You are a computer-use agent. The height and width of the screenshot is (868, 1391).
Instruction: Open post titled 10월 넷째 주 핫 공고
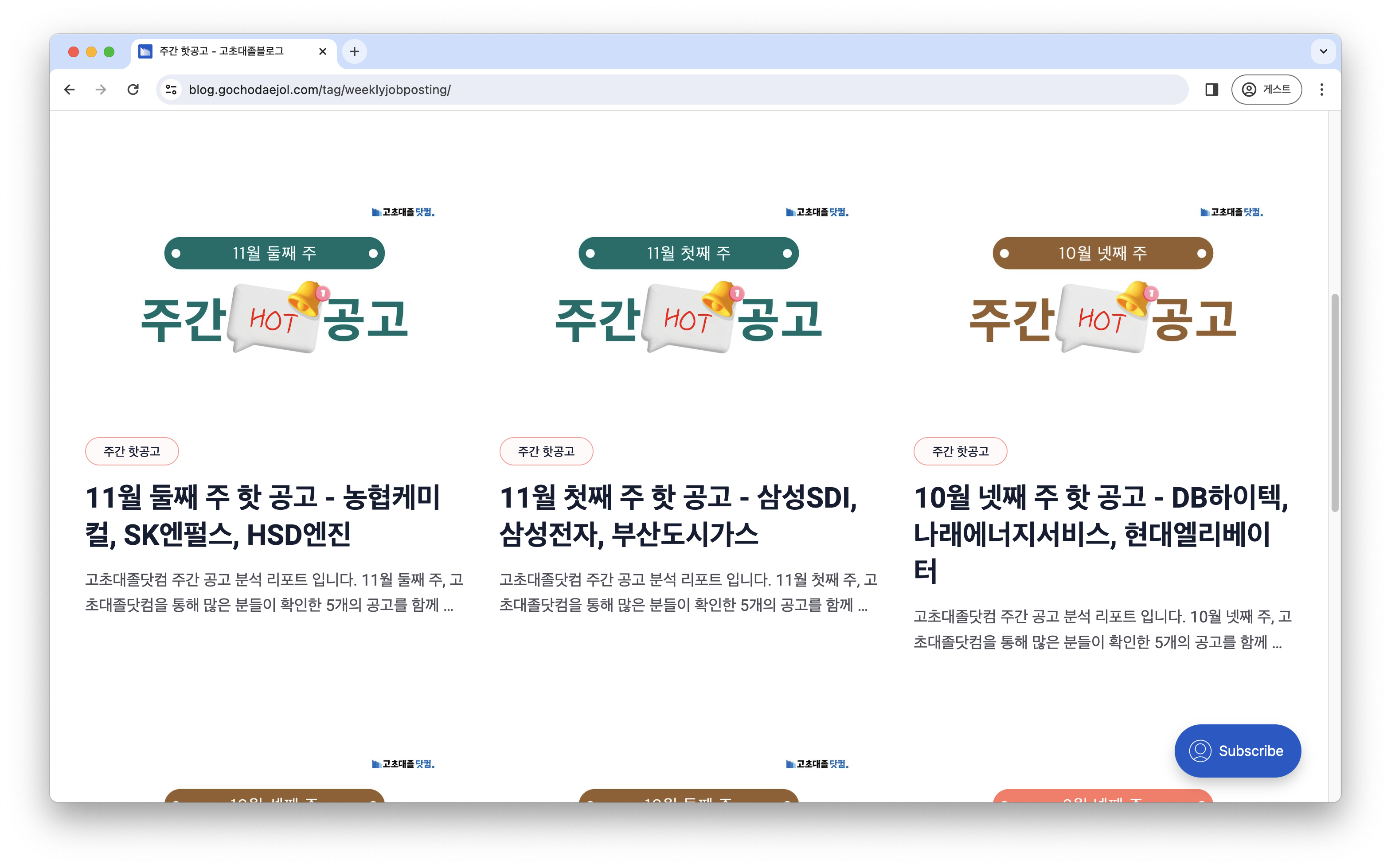pyautogui.click(x=1101, y=533)
